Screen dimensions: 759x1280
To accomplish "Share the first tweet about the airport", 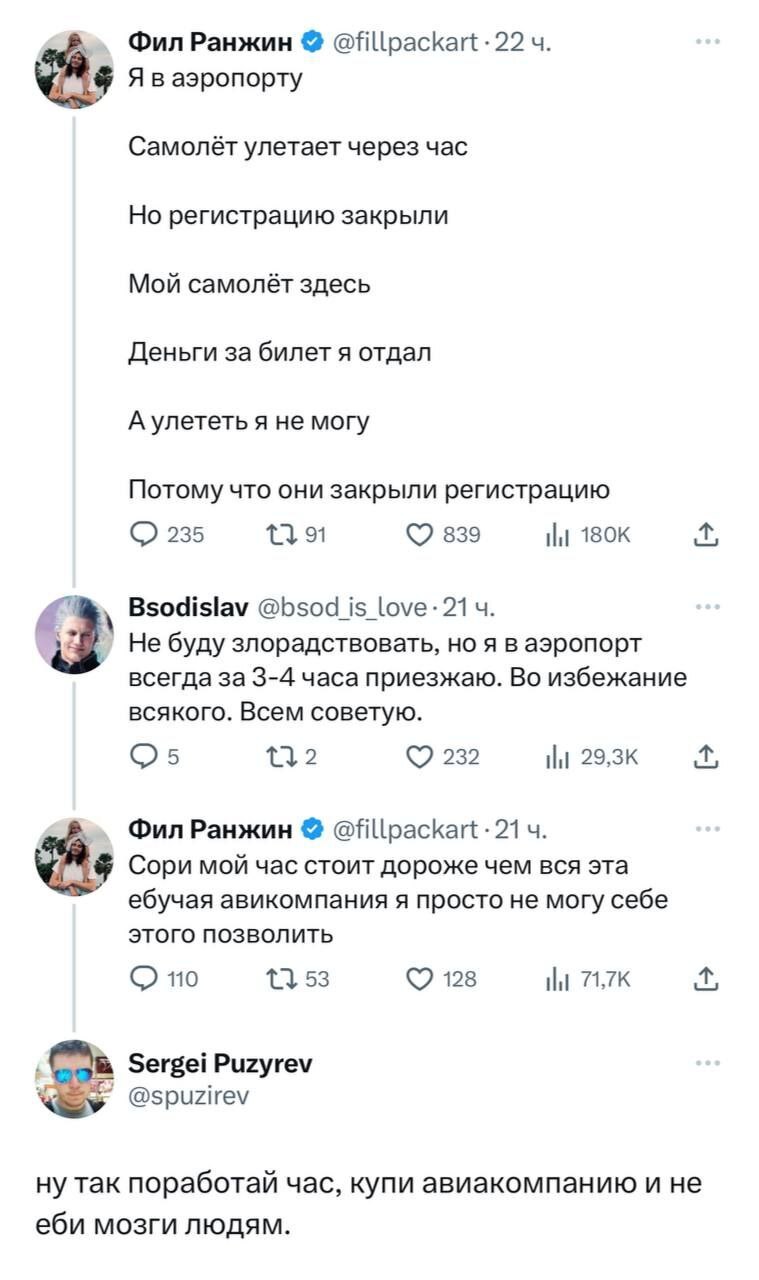I will click(706, 535).
